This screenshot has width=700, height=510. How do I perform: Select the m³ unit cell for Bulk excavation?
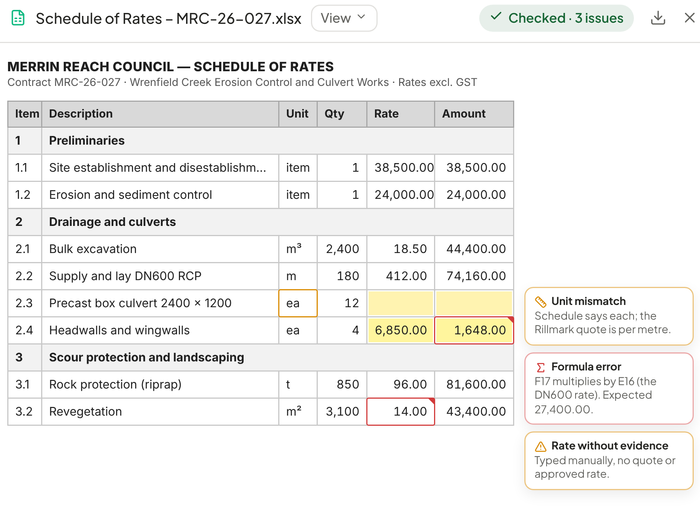tap(298, 249)
